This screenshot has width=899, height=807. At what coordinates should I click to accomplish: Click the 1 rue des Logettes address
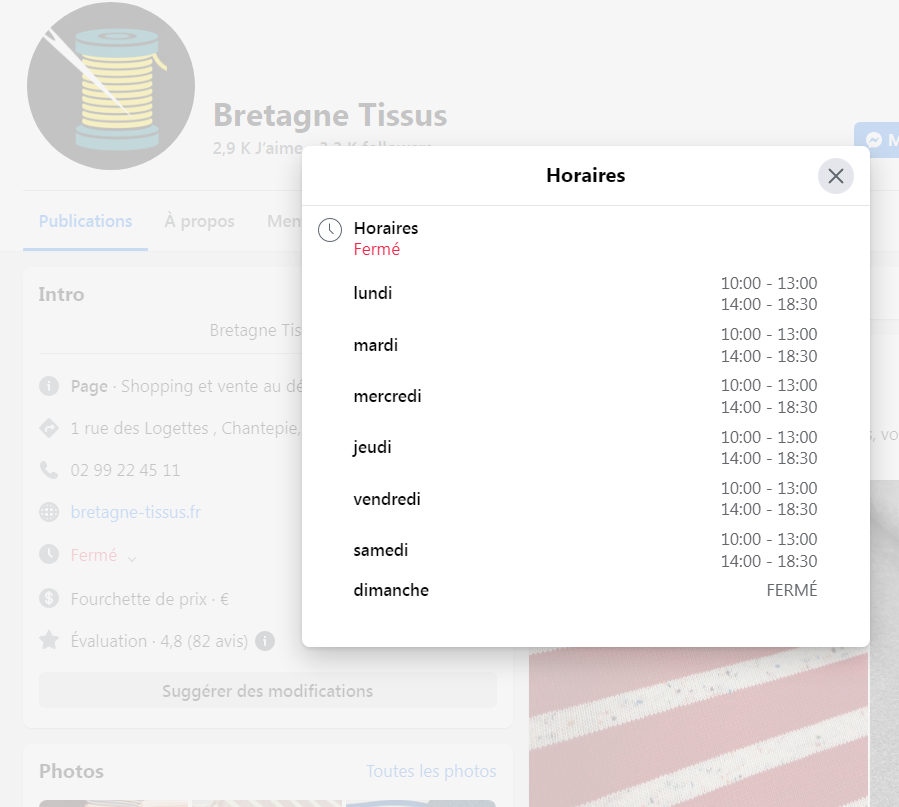tap(186, 428)
